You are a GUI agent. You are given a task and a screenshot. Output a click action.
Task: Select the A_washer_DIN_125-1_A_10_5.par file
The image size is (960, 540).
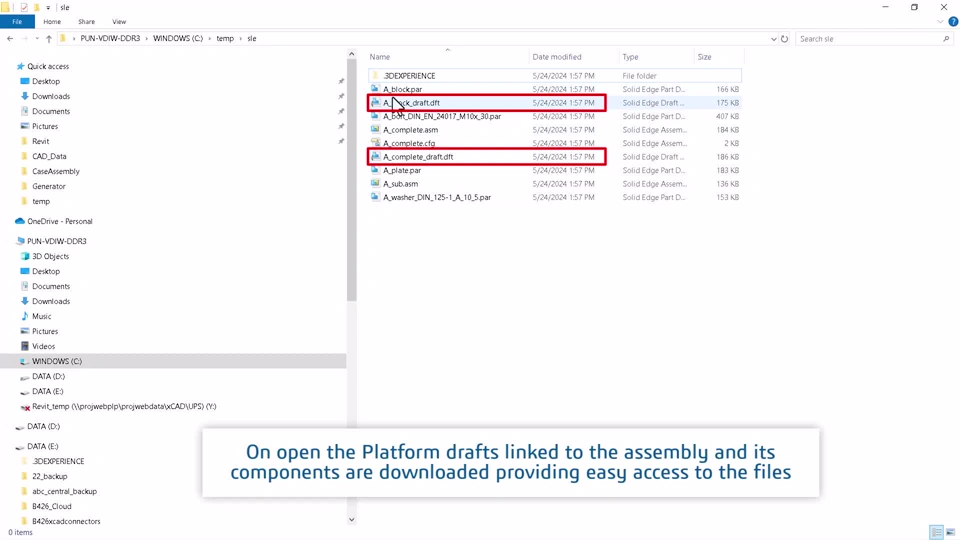coord(554,197)
